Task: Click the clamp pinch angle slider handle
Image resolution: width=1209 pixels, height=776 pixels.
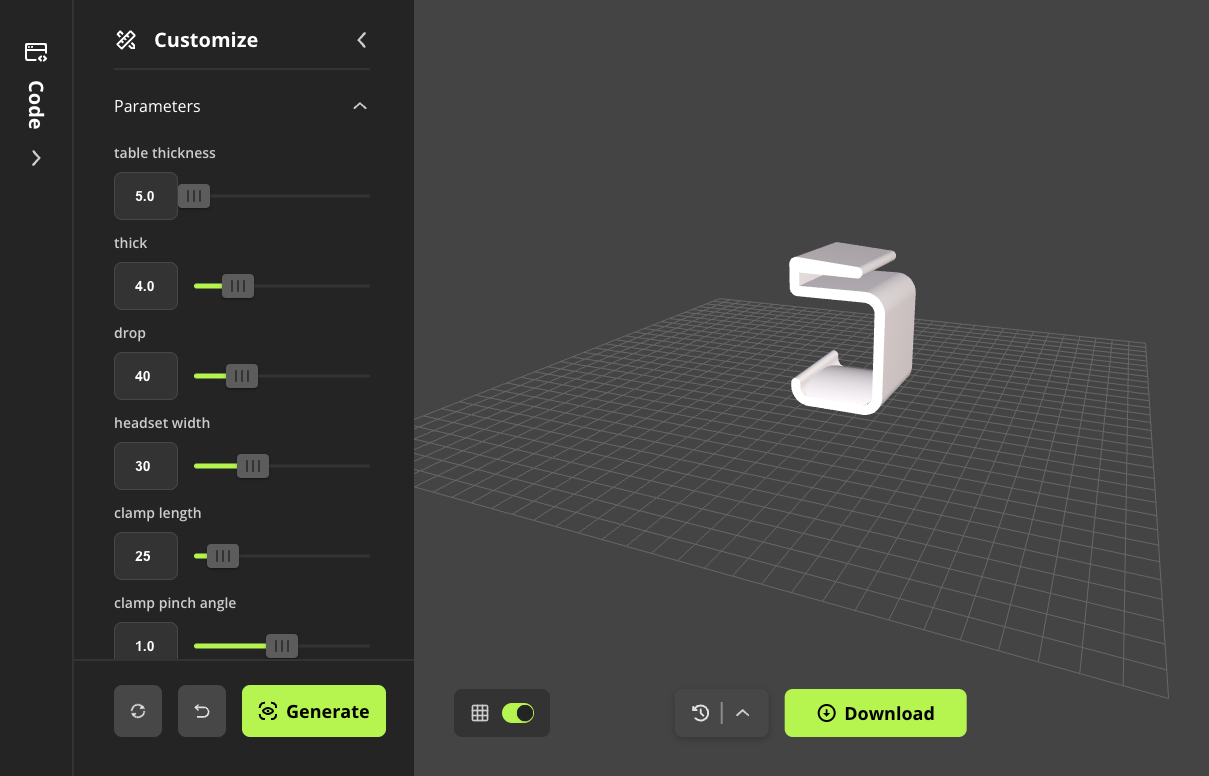Action: (x=282, y=646)
